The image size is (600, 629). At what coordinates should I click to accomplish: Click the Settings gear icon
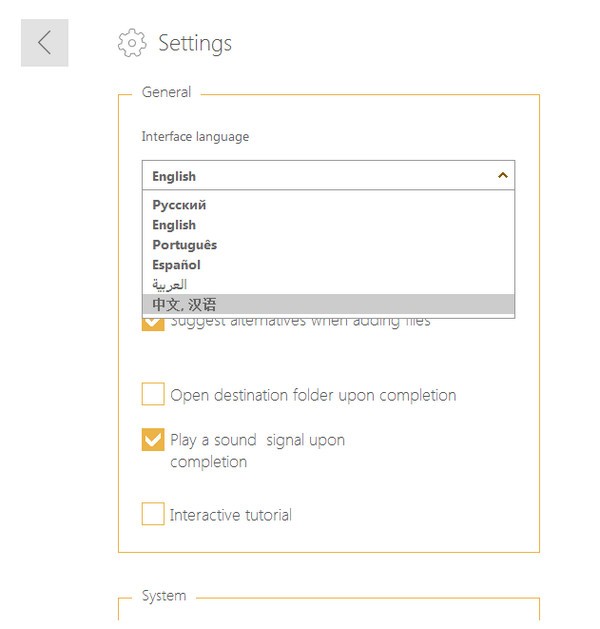(132, 43)
